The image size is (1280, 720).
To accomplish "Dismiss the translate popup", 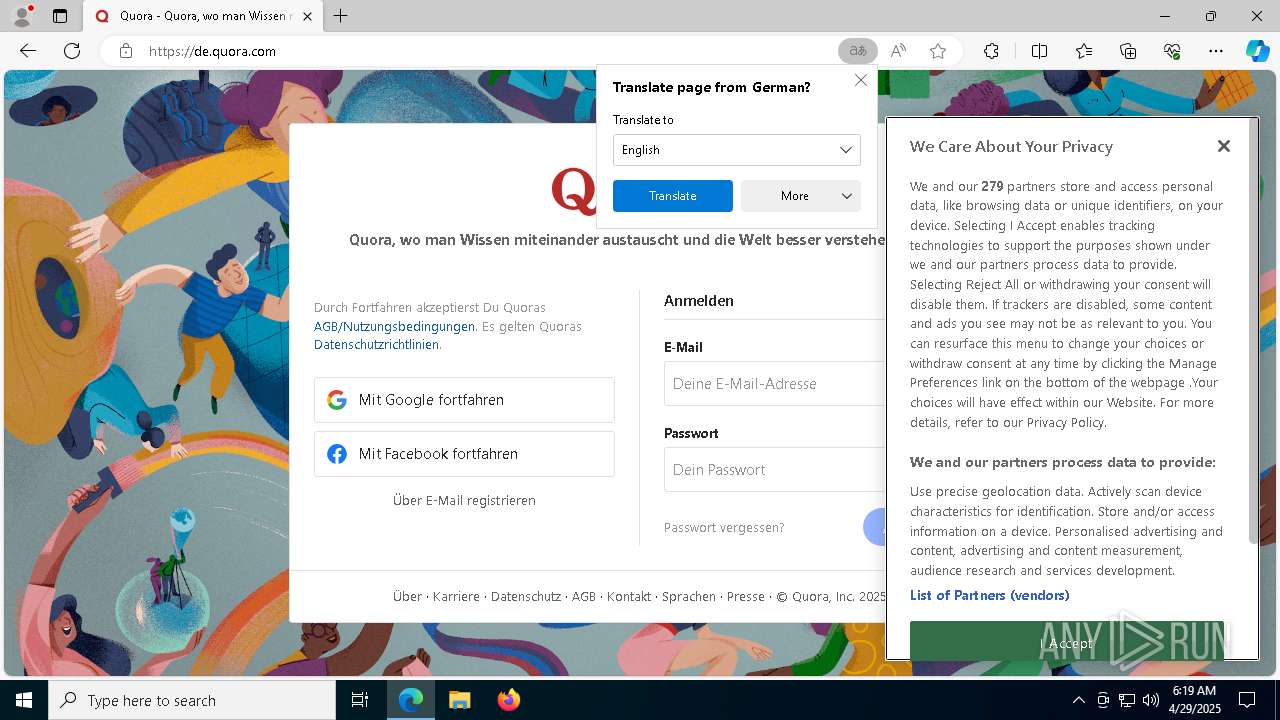I will [861, 80].
